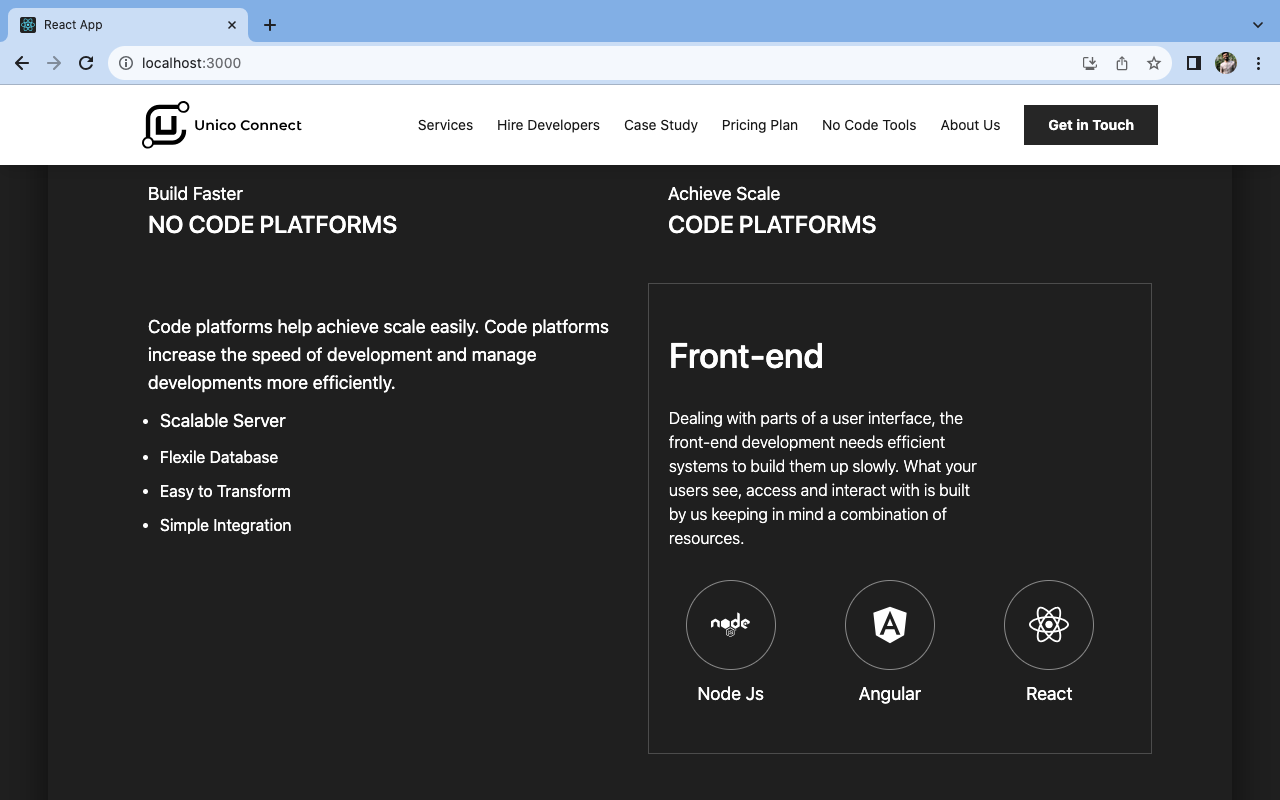Click the Unico Connect logo
This screenshot has width=1280, height=800.
tap(222, 124)
